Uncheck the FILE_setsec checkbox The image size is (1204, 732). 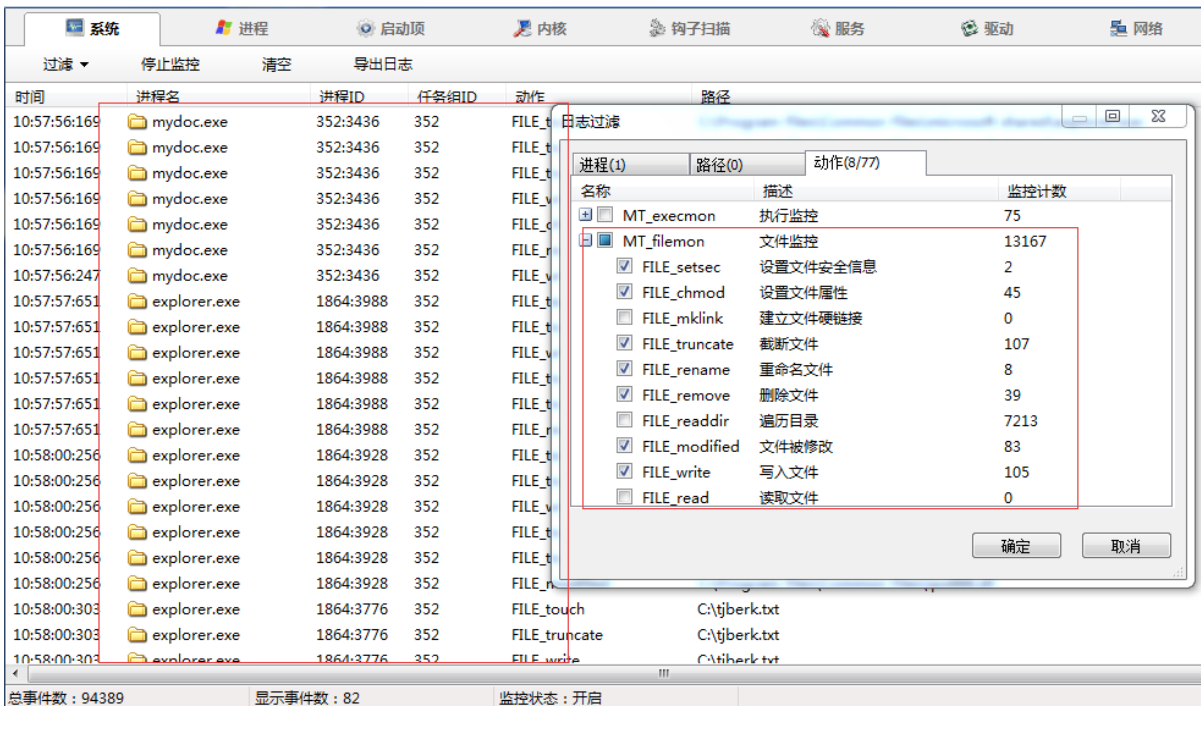624,267
